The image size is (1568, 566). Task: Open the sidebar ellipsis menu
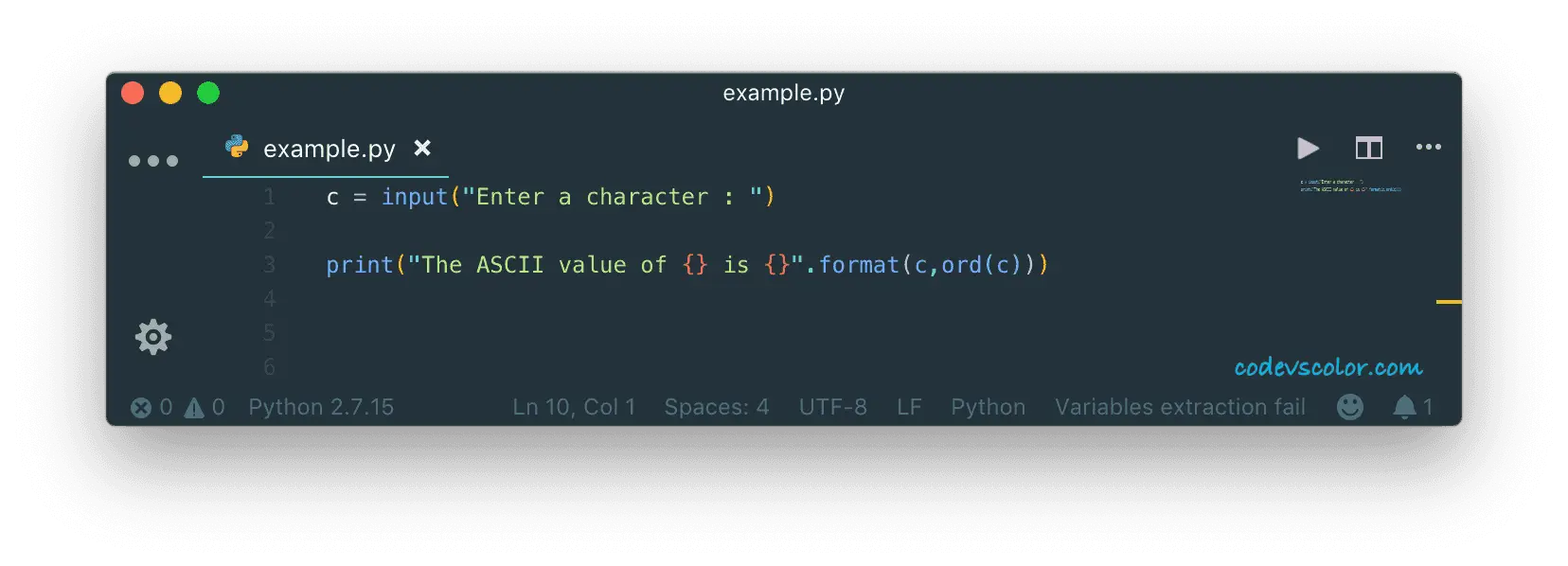[x=153, y=161]
